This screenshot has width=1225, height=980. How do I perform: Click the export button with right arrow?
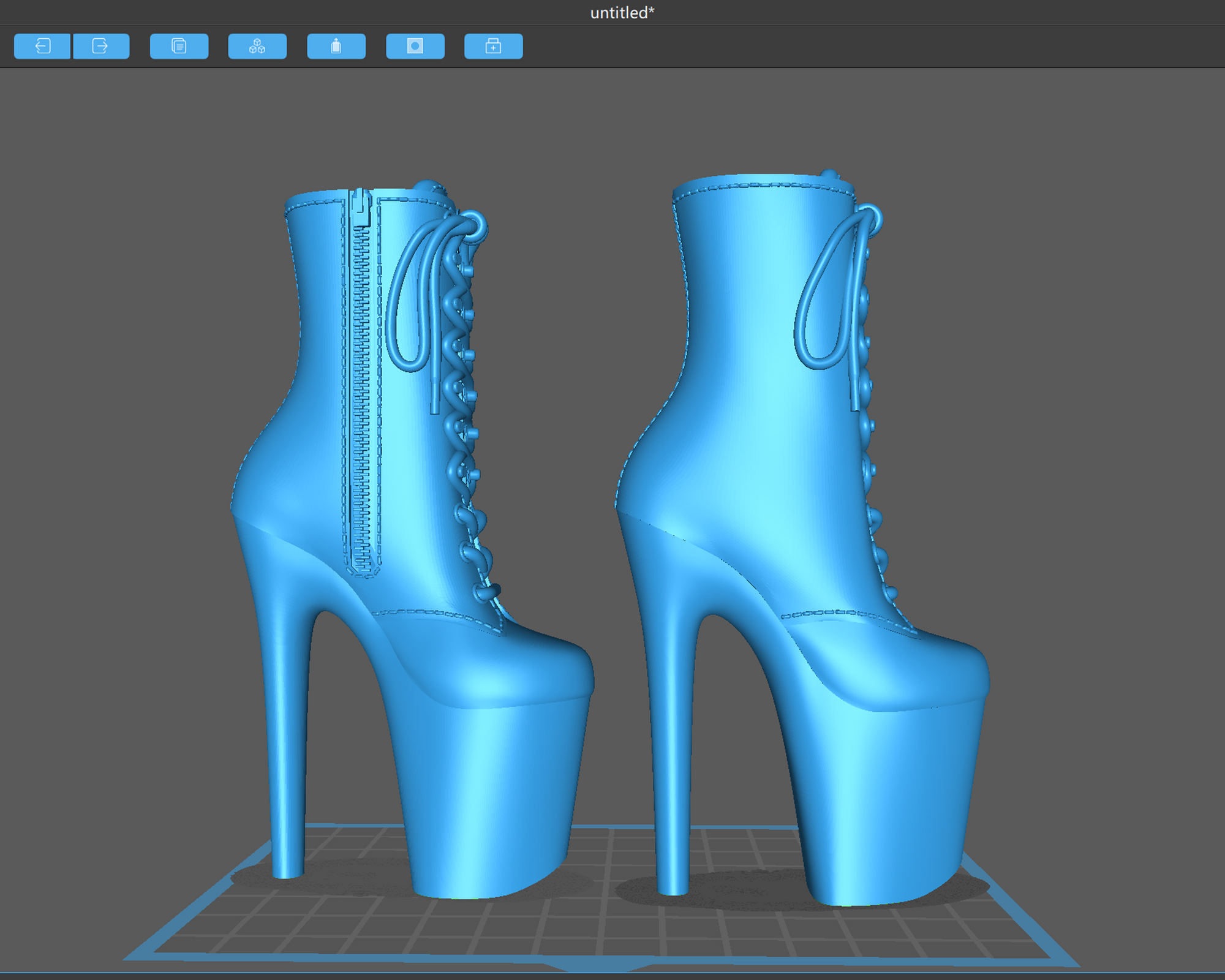pyautogui.click(x=101, y=46)
